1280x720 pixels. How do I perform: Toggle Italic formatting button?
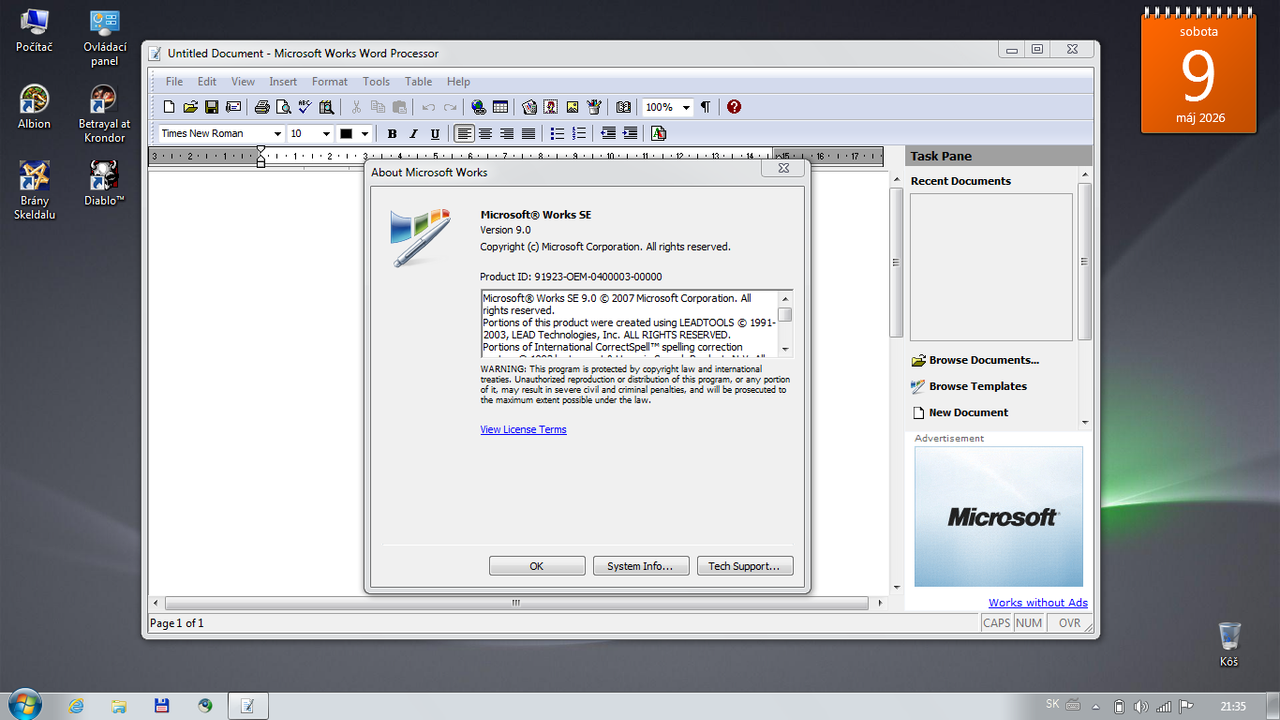(x=413, y=133)
